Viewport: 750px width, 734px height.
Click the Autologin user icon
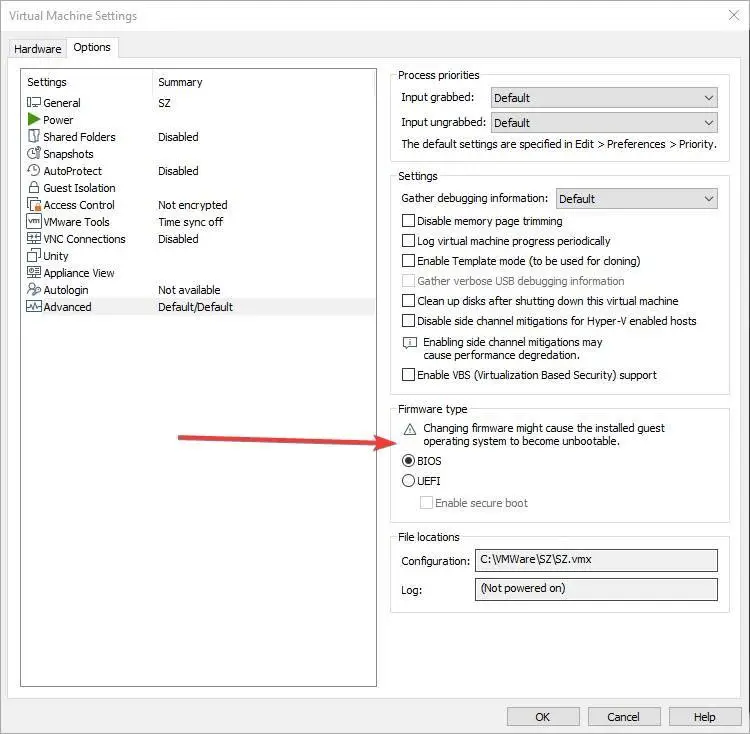coord(33,289)
